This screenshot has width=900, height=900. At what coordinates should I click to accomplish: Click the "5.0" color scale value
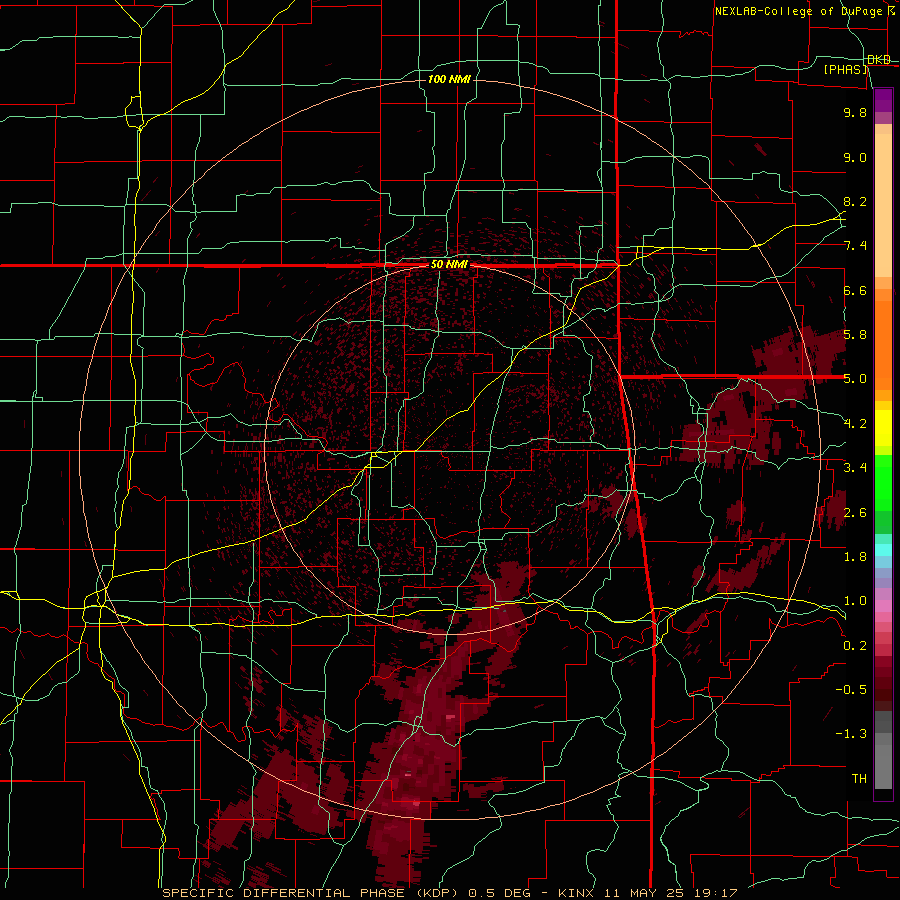click(855, 379)
